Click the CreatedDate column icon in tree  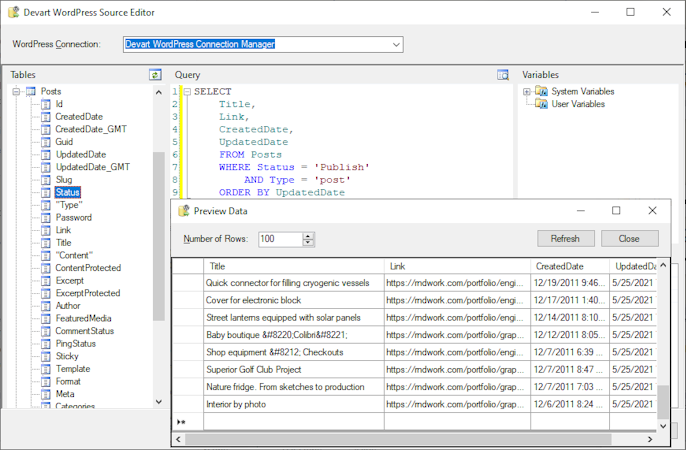pyautogui.click(x=46, y=117)
